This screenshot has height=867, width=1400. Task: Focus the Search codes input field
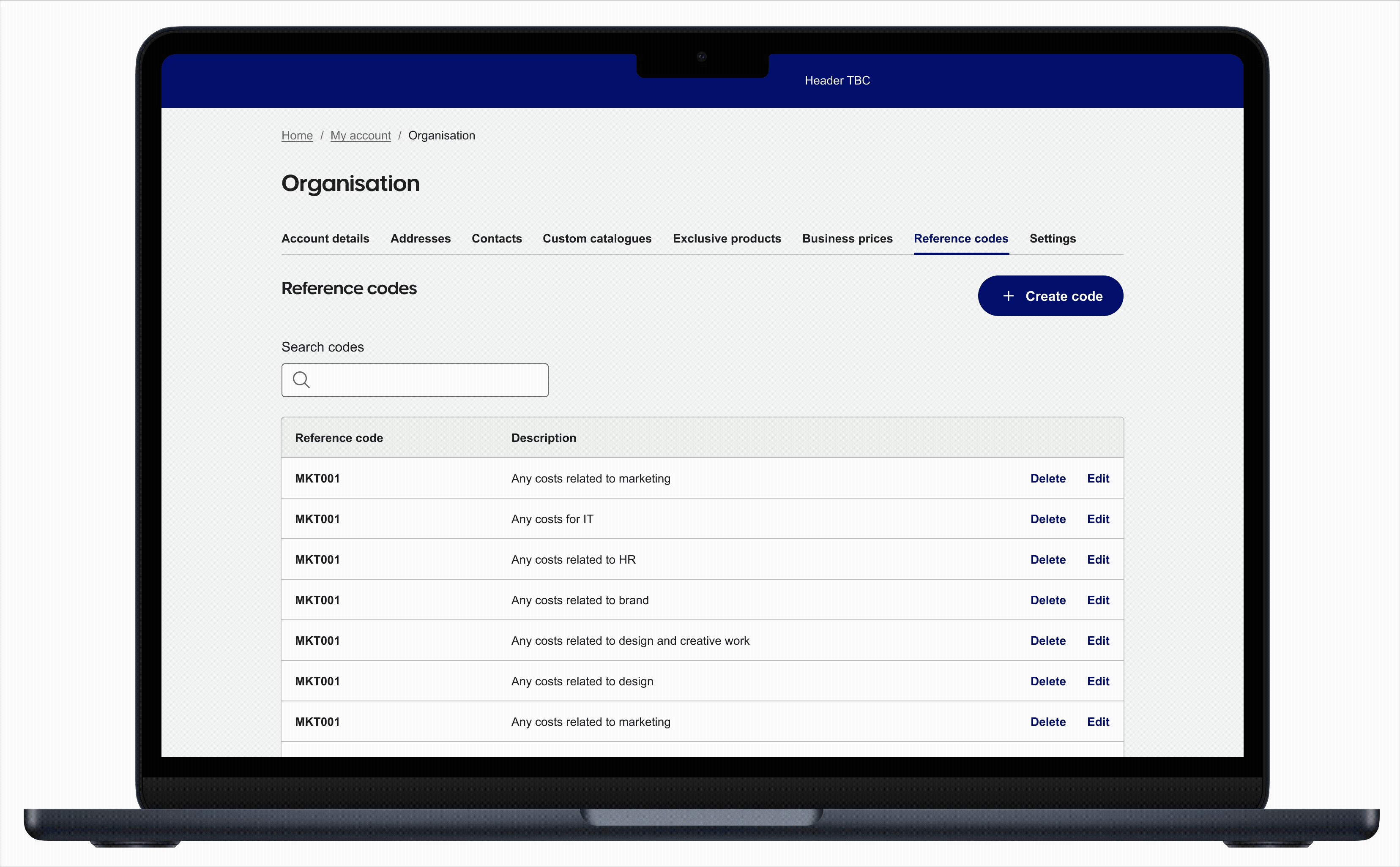coord(415,380)
